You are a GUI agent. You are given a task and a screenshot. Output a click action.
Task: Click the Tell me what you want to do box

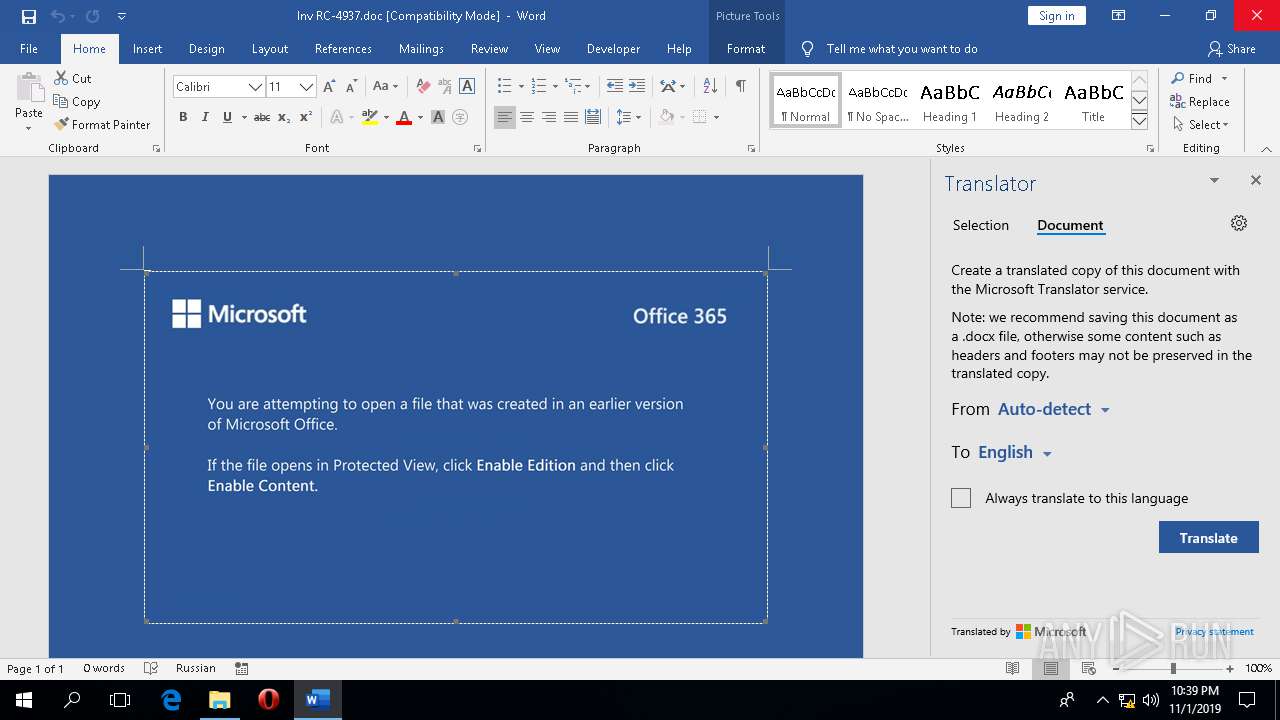click(x=901, y=49)
